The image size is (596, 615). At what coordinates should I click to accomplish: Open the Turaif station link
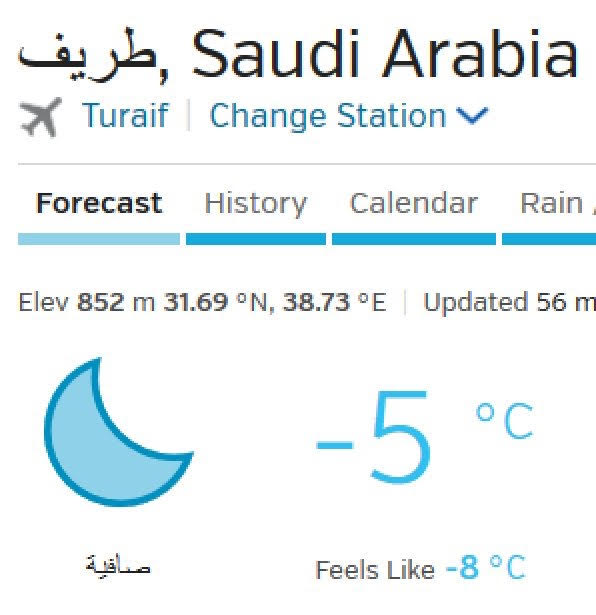(x=125, y=115)
